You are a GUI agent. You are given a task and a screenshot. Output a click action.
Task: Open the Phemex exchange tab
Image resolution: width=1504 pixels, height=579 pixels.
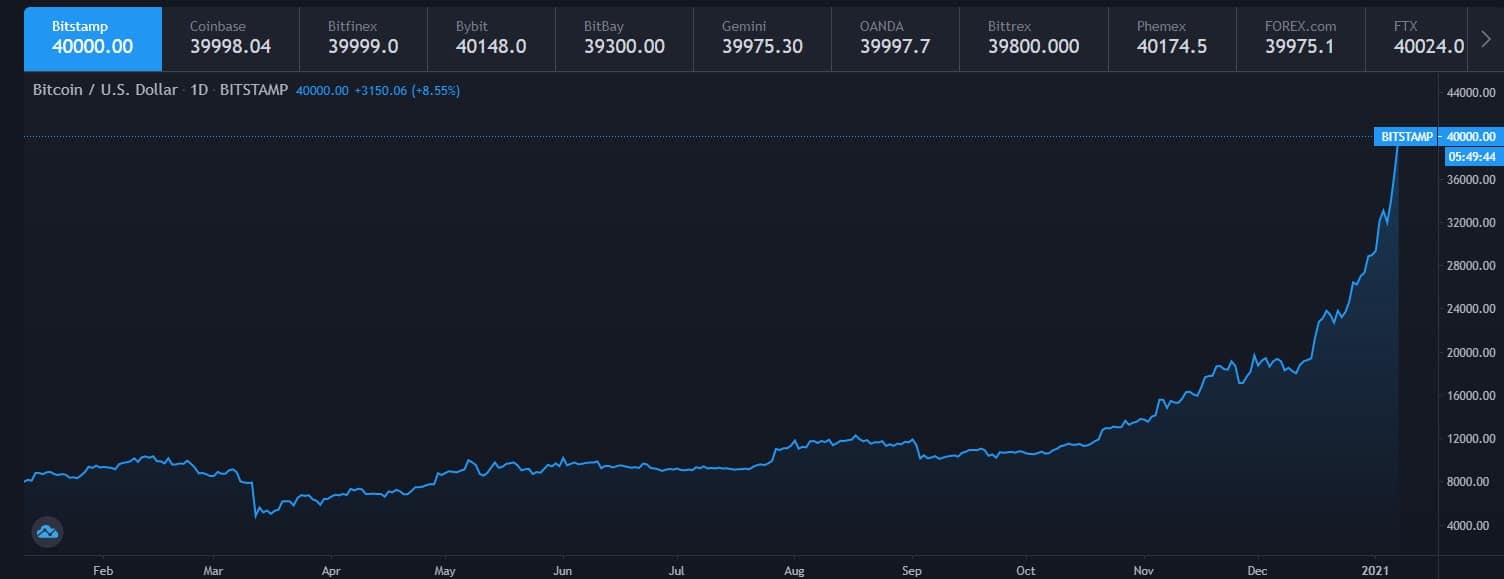1172,37
